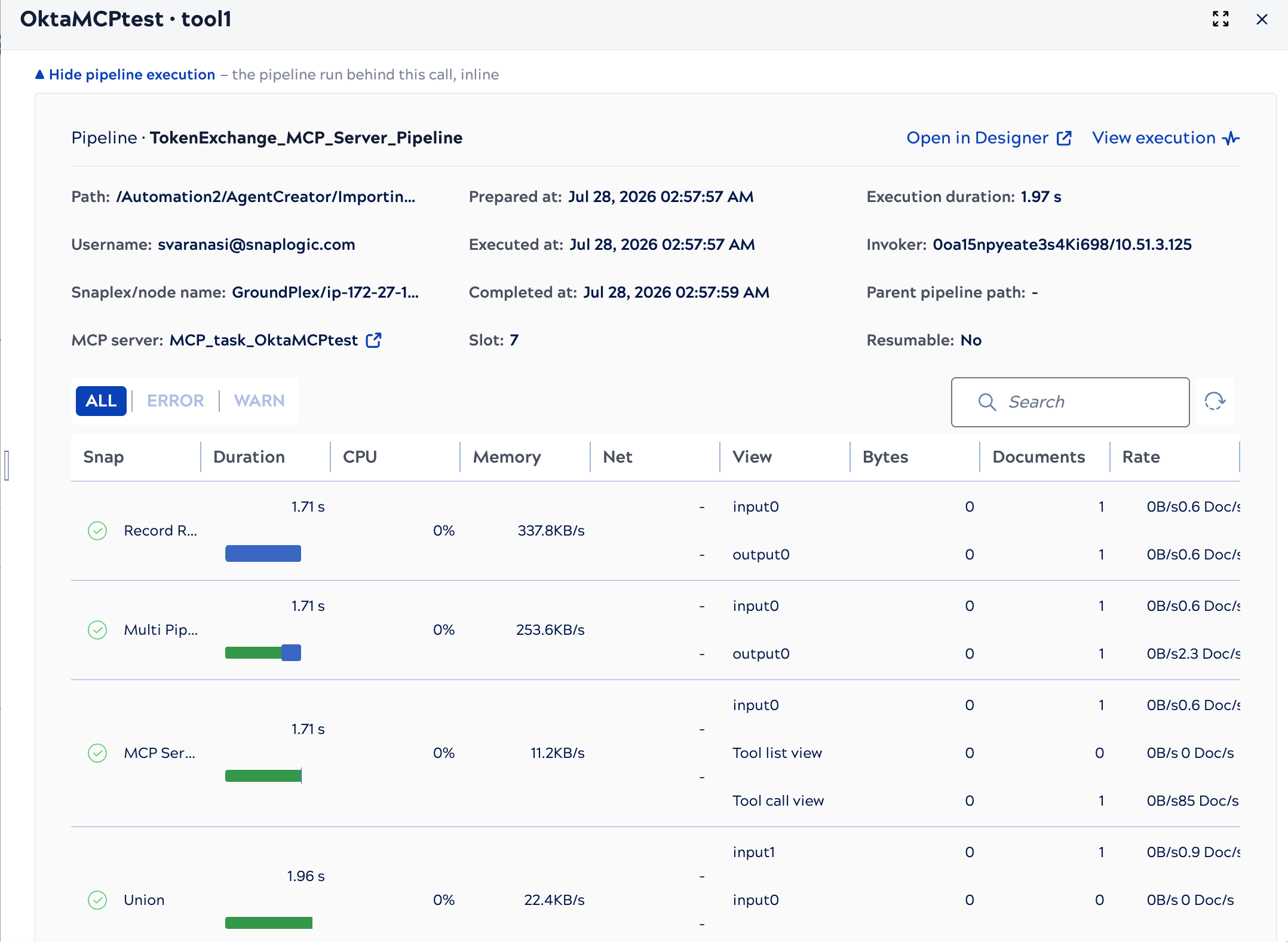Click success check icon for Multi Pip... snap

click(97, 630)
